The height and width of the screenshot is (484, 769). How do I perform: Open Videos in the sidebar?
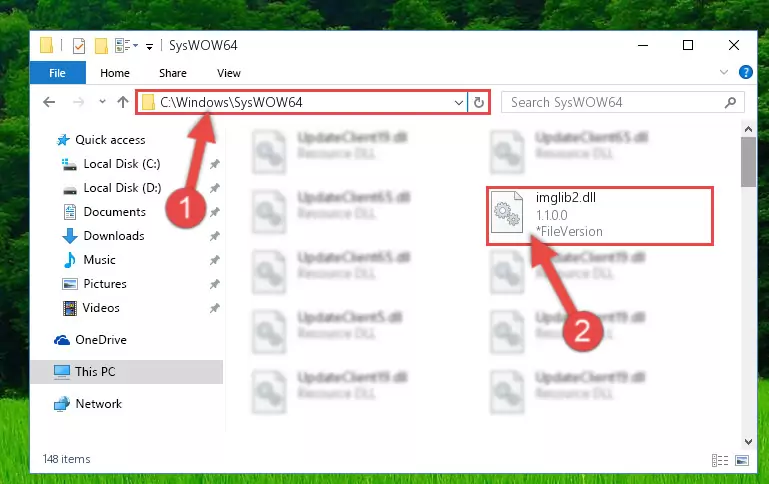(x=91, y=308)
